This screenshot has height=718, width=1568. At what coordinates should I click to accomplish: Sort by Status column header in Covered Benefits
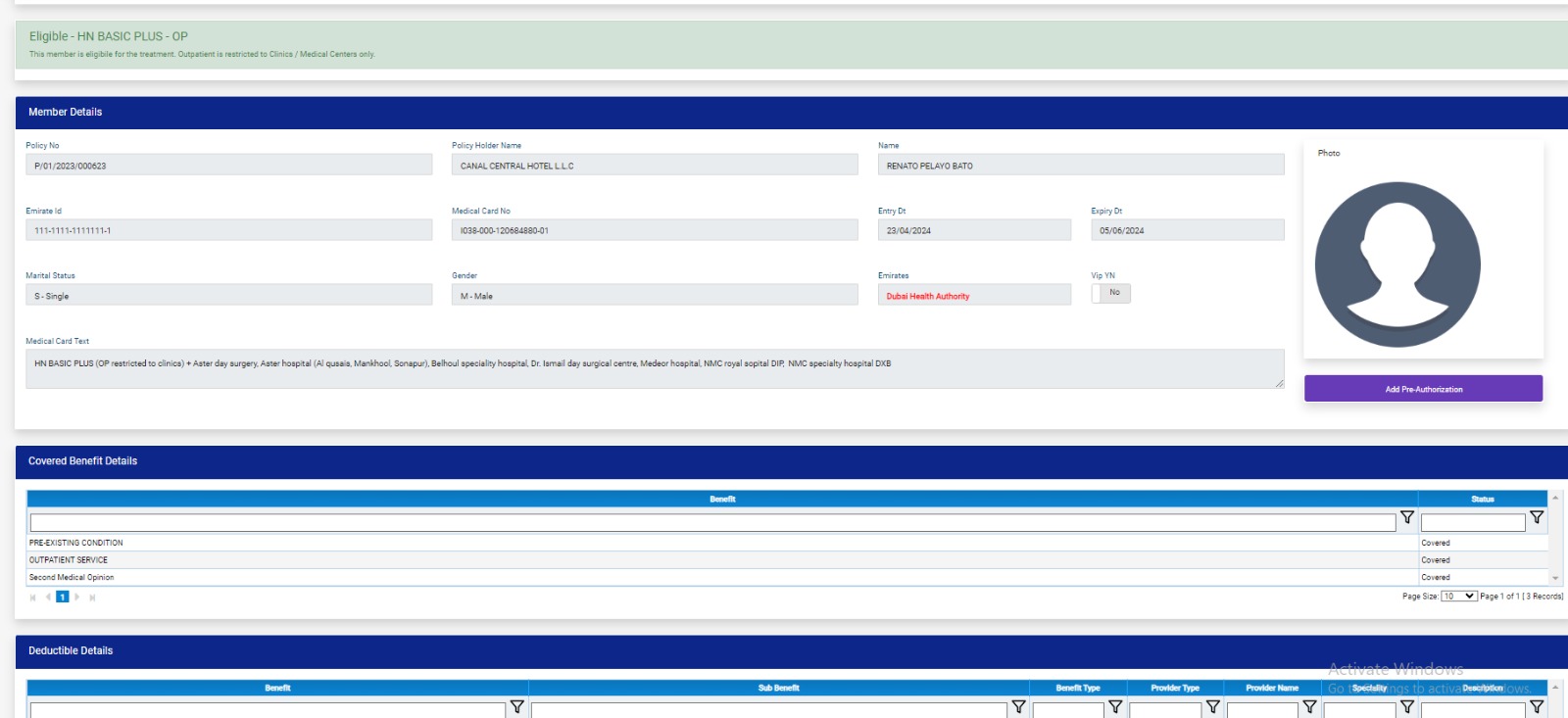pos(1482,500)
